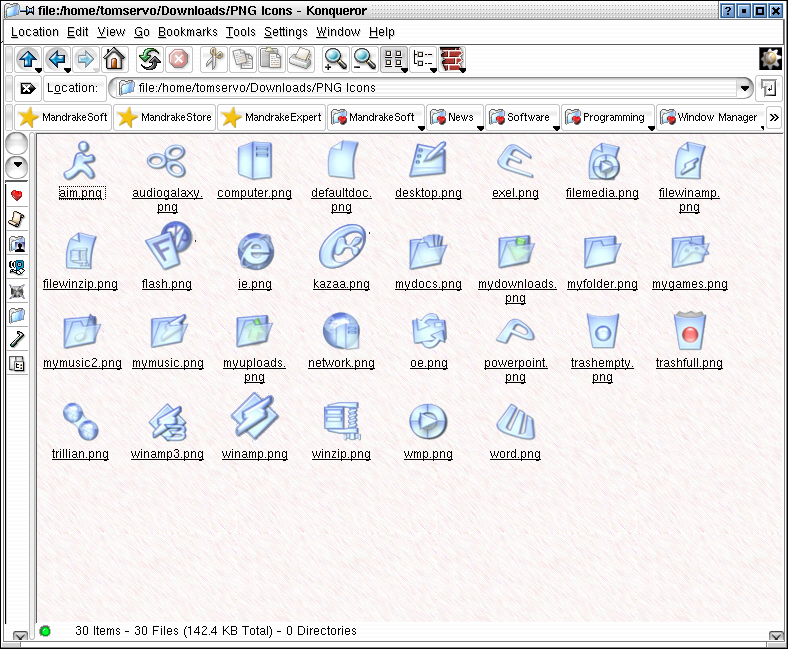Viewport: 788px width, 649px height.
Task: Click the green view link indicator
Action: (45, 631)
